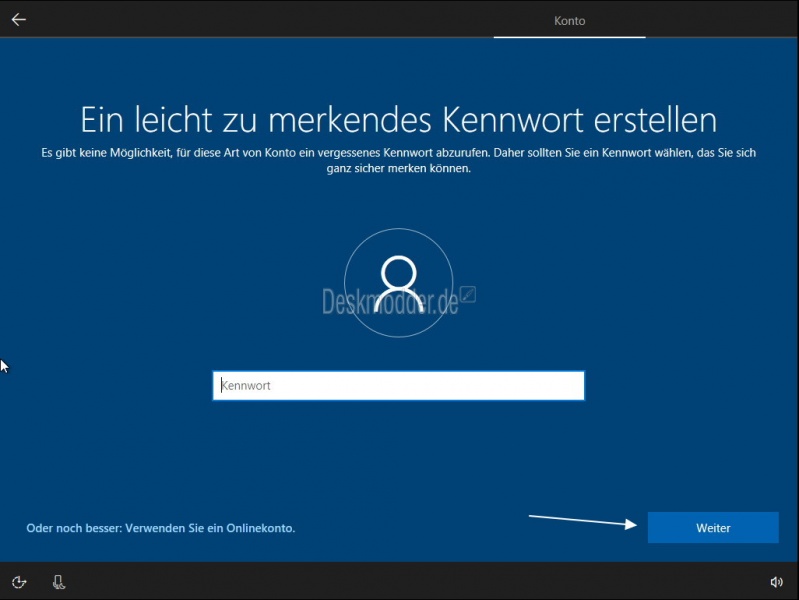Click the microphone icon in bottom bar
799x600 pixels.
pos(59,582)
